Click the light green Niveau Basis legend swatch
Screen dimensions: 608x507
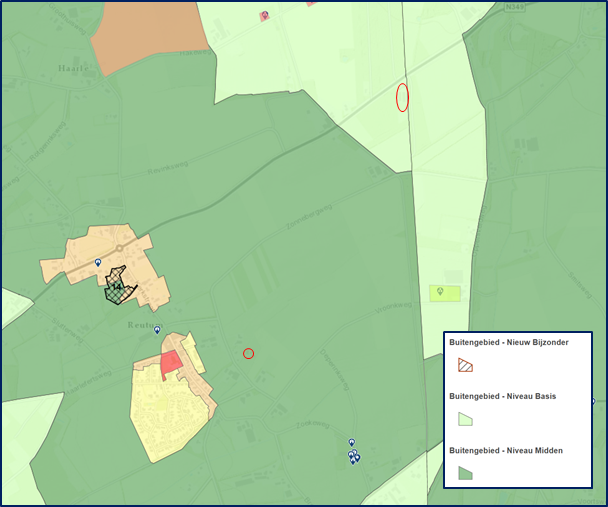tap(465, 419)
